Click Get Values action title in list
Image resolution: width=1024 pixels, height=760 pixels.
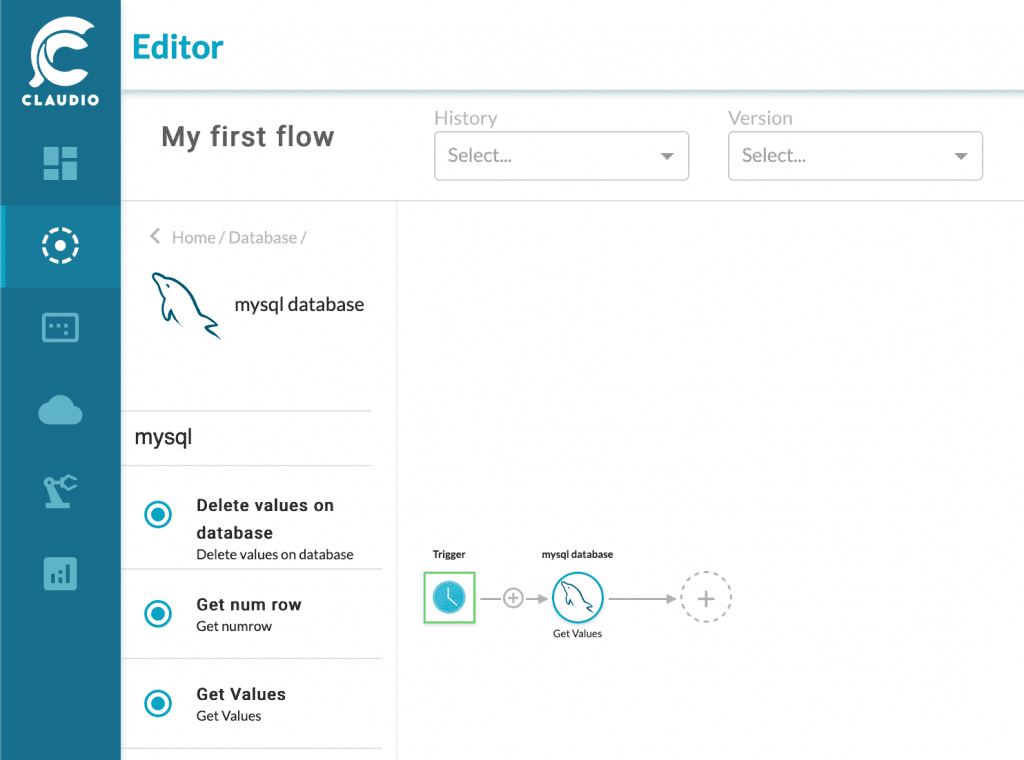(241, 694)
